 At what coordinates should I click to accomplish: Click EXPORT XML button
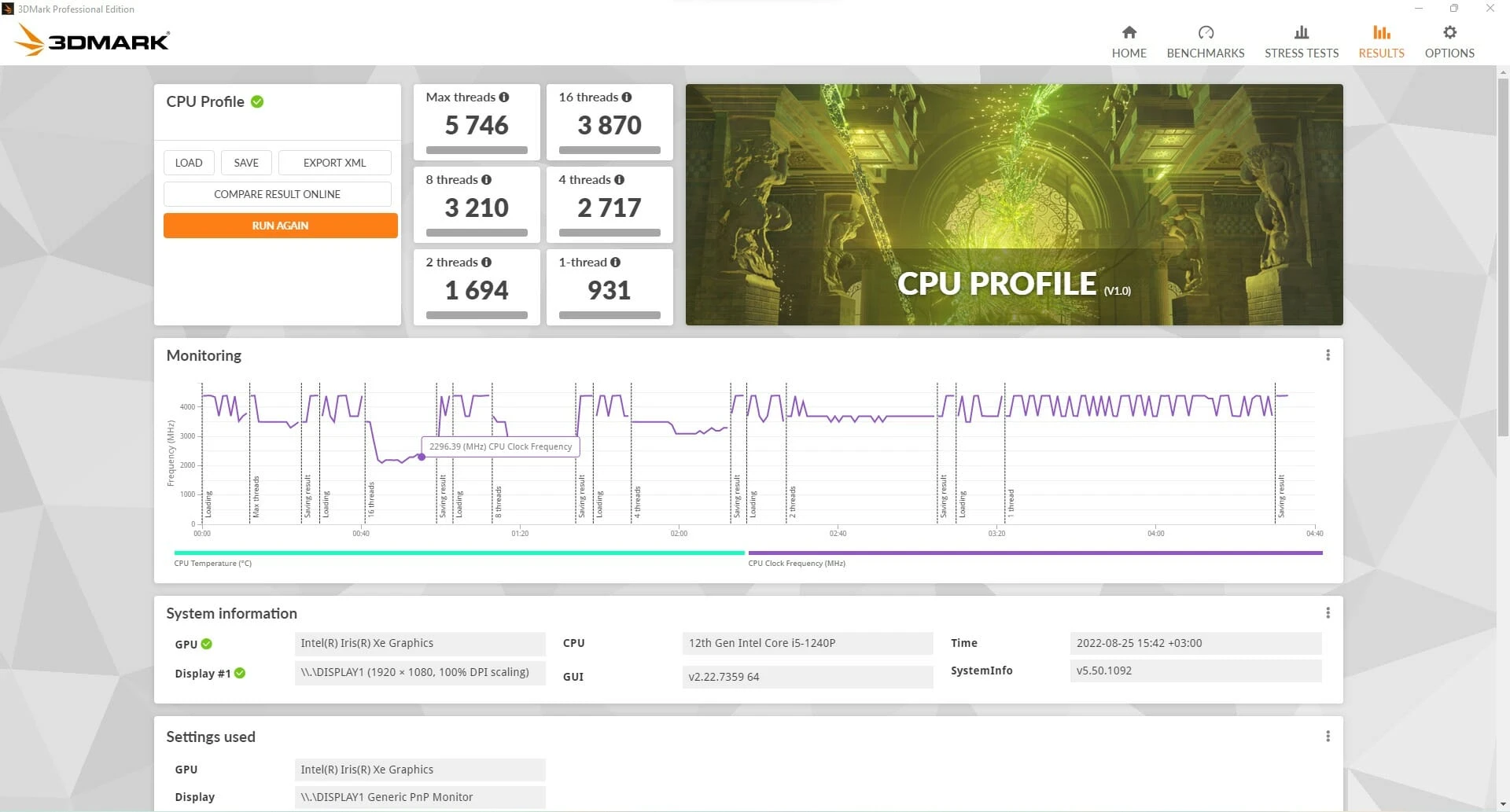[335, 163]
